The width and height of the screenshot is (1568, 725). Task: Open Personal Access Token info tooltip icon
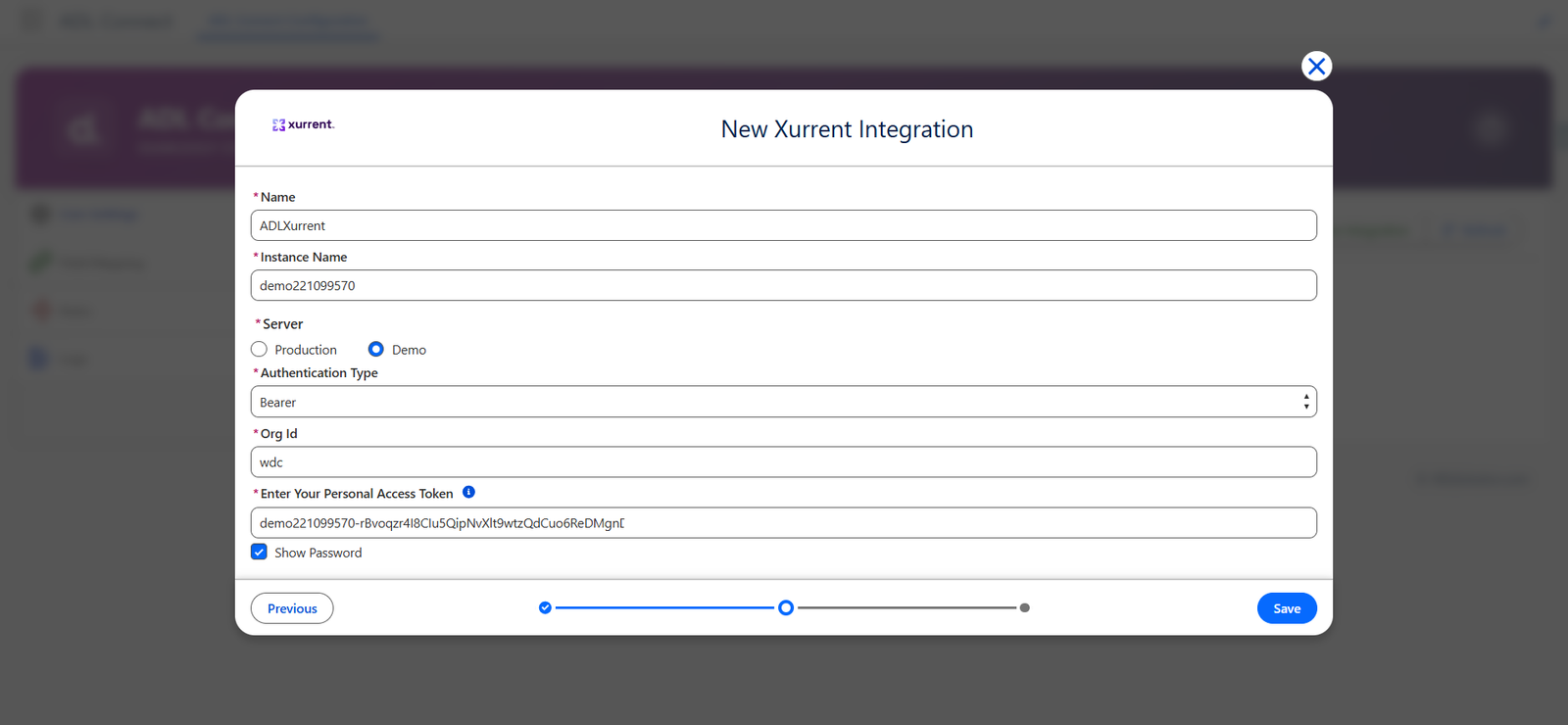(468, 492)
